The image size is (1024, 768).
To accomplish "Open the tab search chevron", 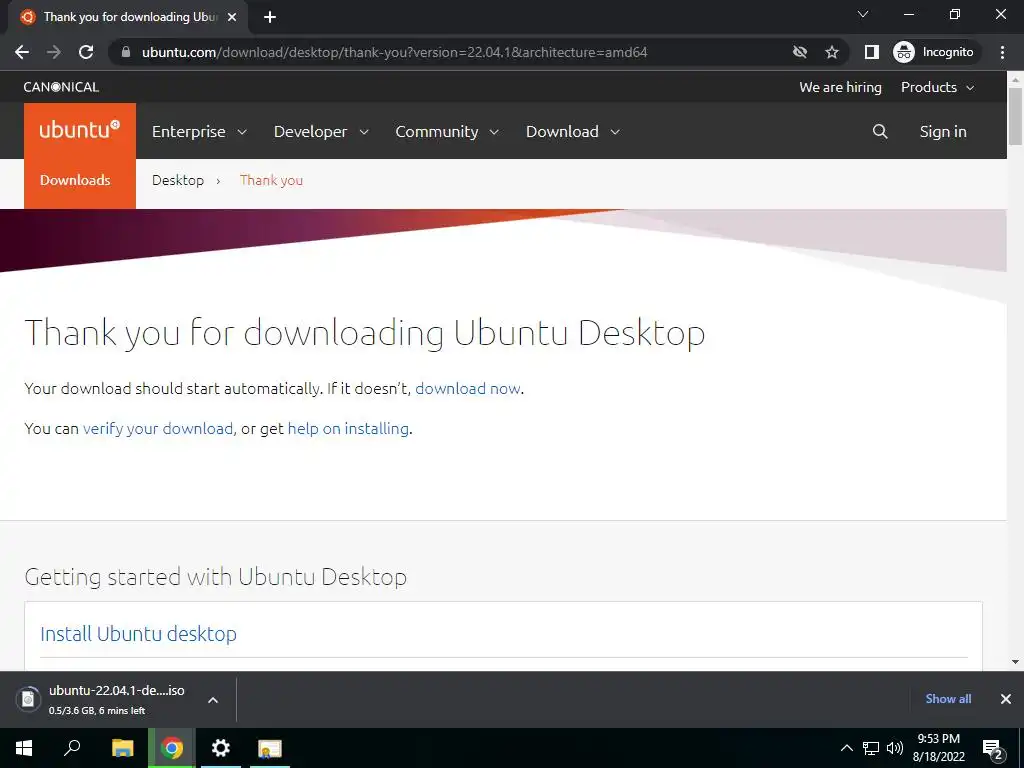I will [863, 14].
